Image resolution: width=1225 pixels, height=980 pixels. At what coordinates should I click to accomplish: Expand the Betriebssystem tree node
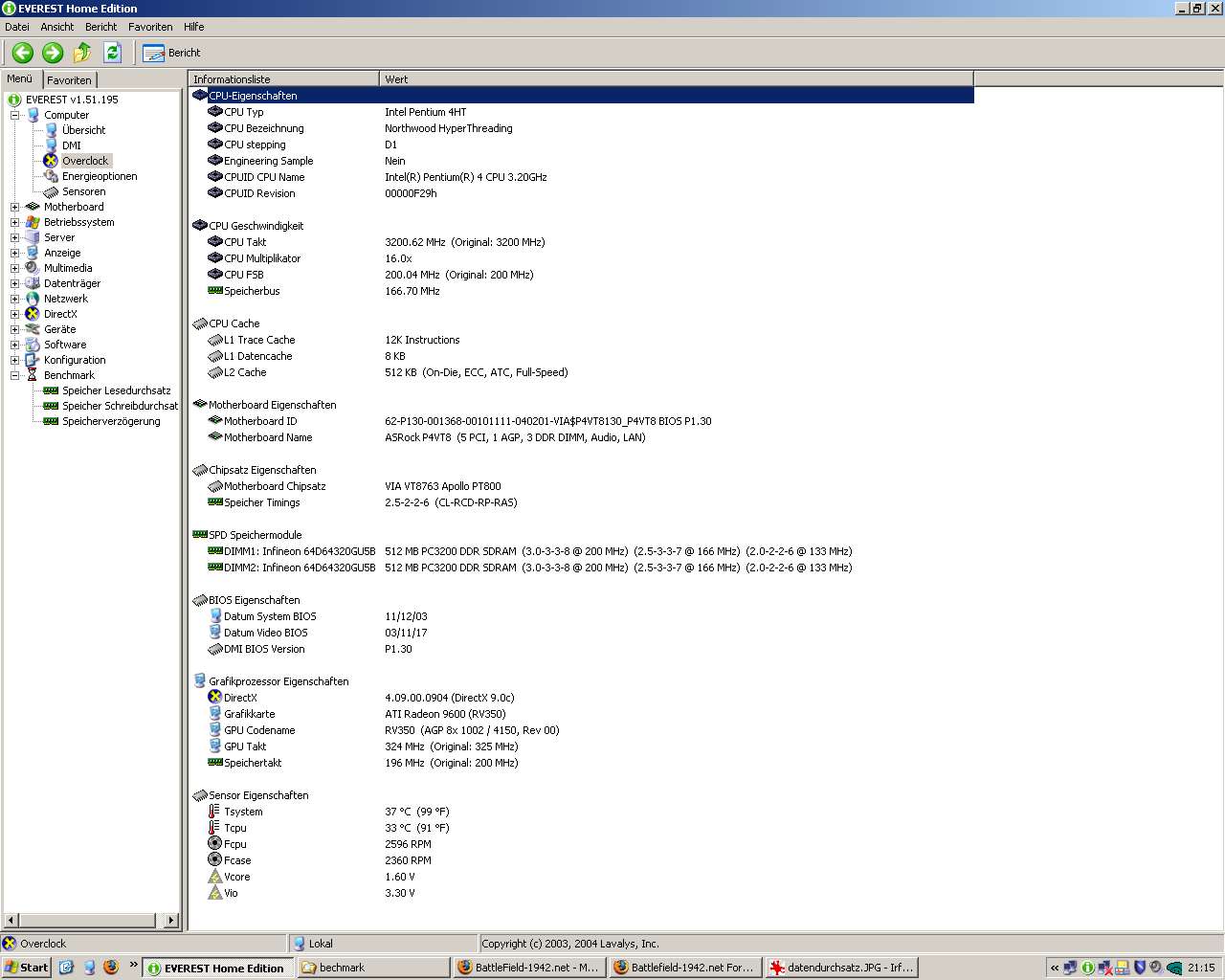(14, 222)
